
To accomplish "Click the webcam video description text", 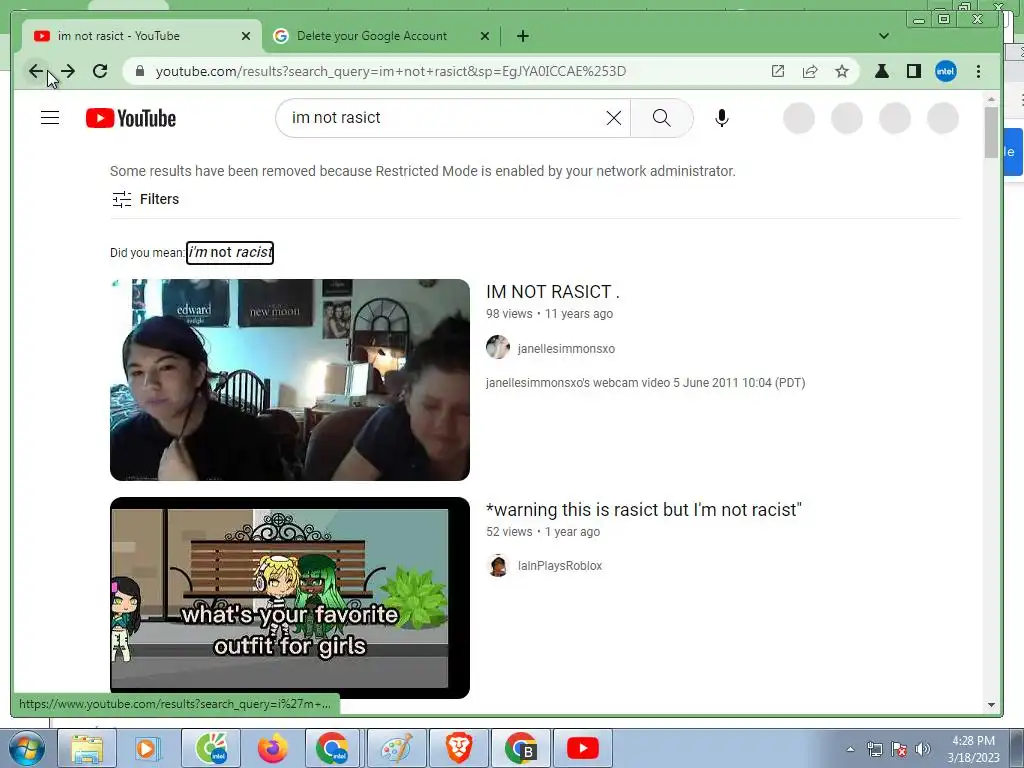I will click(x=645, y=383).
